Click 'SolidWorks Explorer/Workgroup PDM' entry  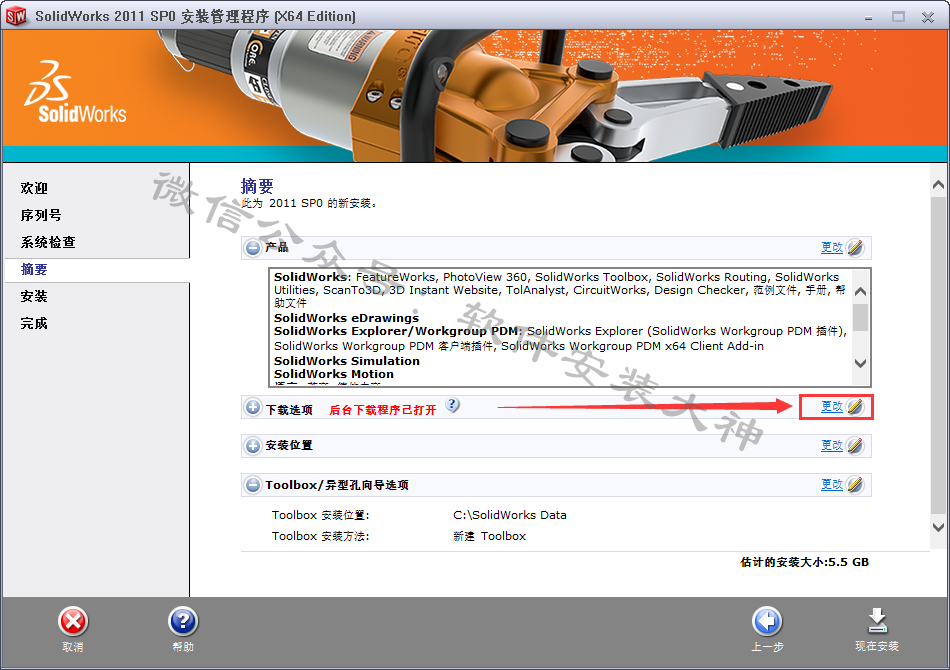(x=397, y=331)
